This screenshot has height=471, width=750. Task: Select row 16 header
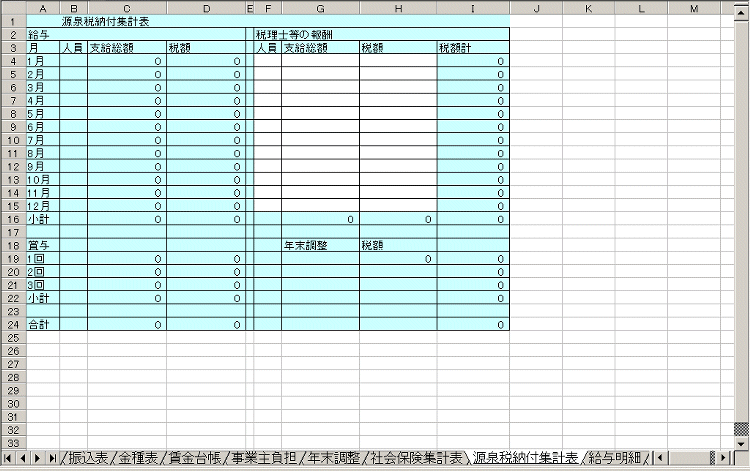tap(12, 218)
